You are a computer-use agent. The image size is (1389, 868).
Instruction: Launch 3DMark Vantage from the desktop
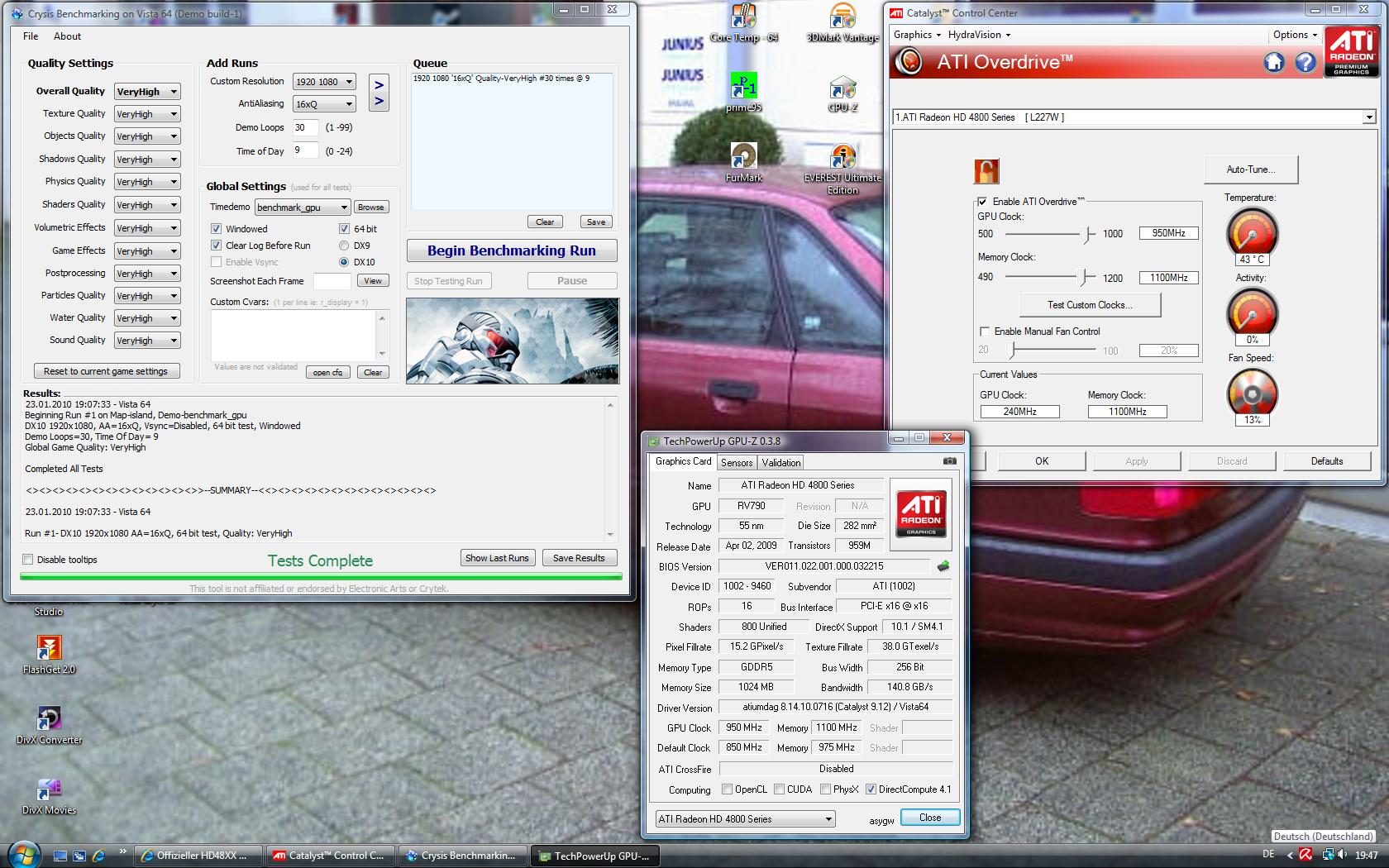pos(842,22)
